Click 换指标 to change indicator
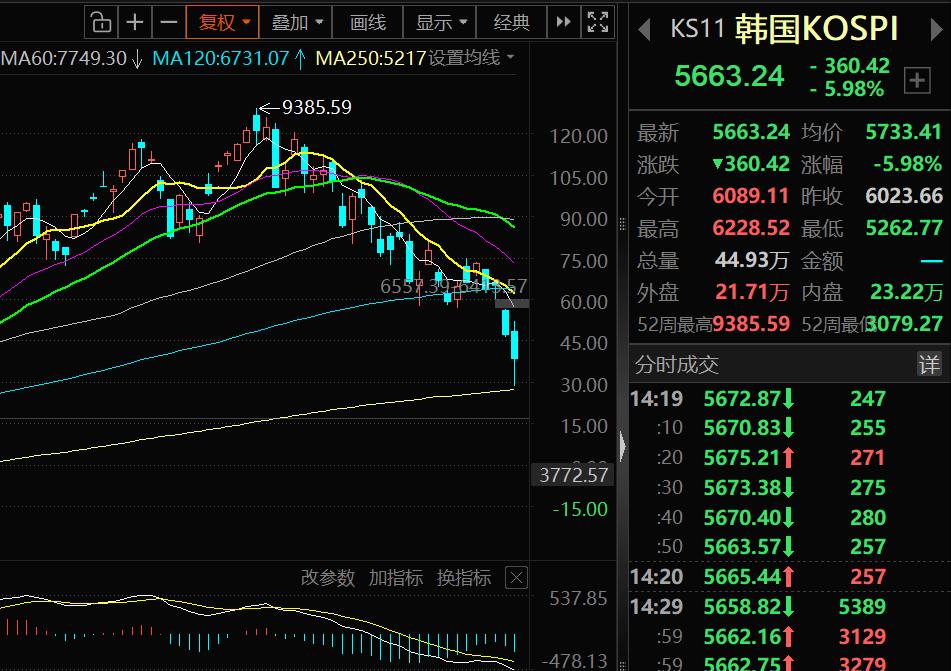951x671 pixels. 463,578
